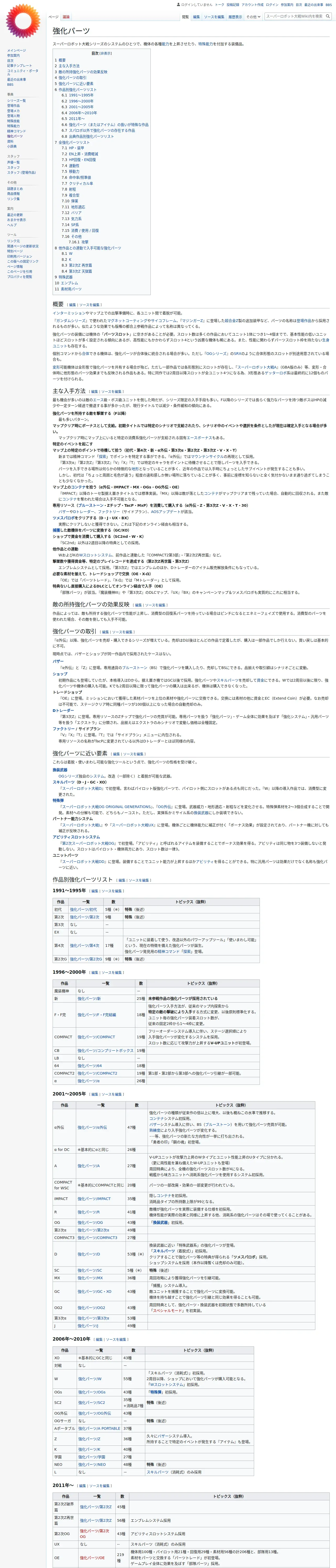Open おまかせ表示 in sidebar
Screen dimensions: 336x1568
point(16,220)
